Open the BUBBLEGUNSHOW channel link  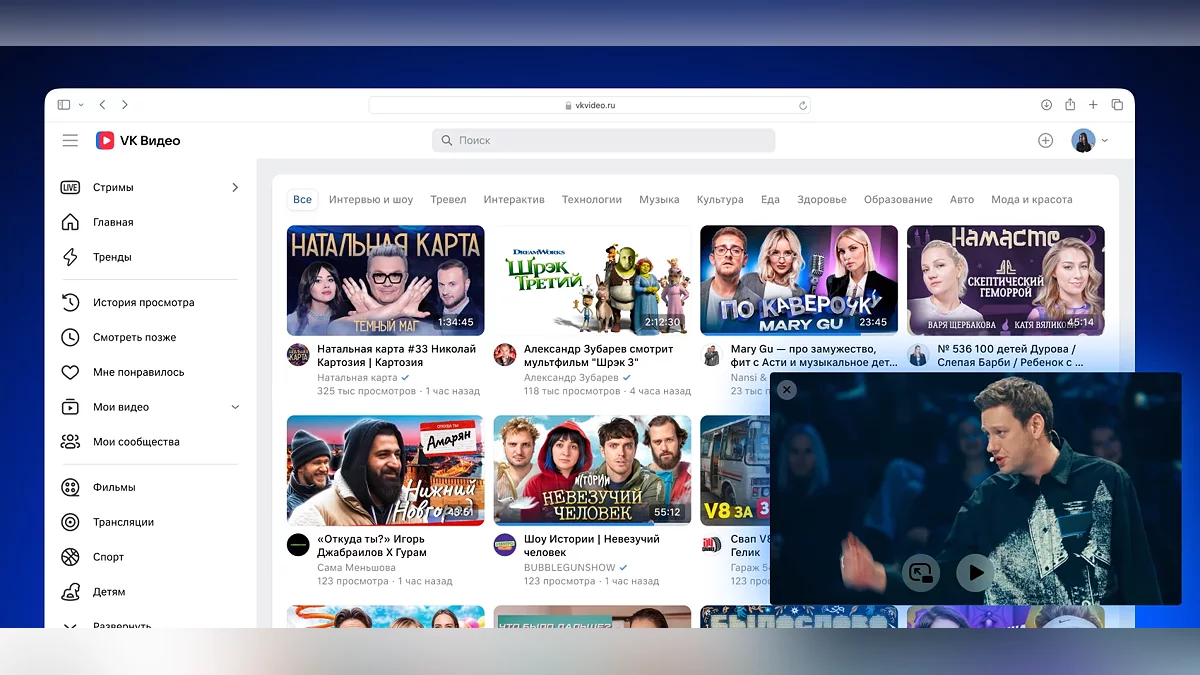570,567
